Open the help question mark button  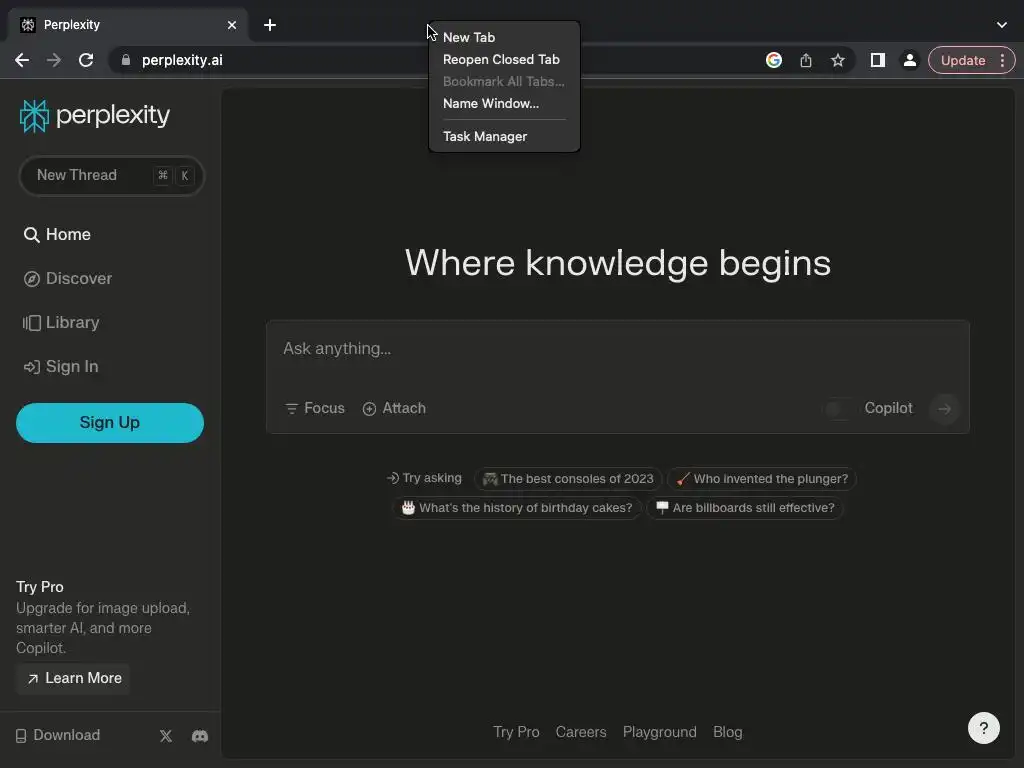pos(984,728)
